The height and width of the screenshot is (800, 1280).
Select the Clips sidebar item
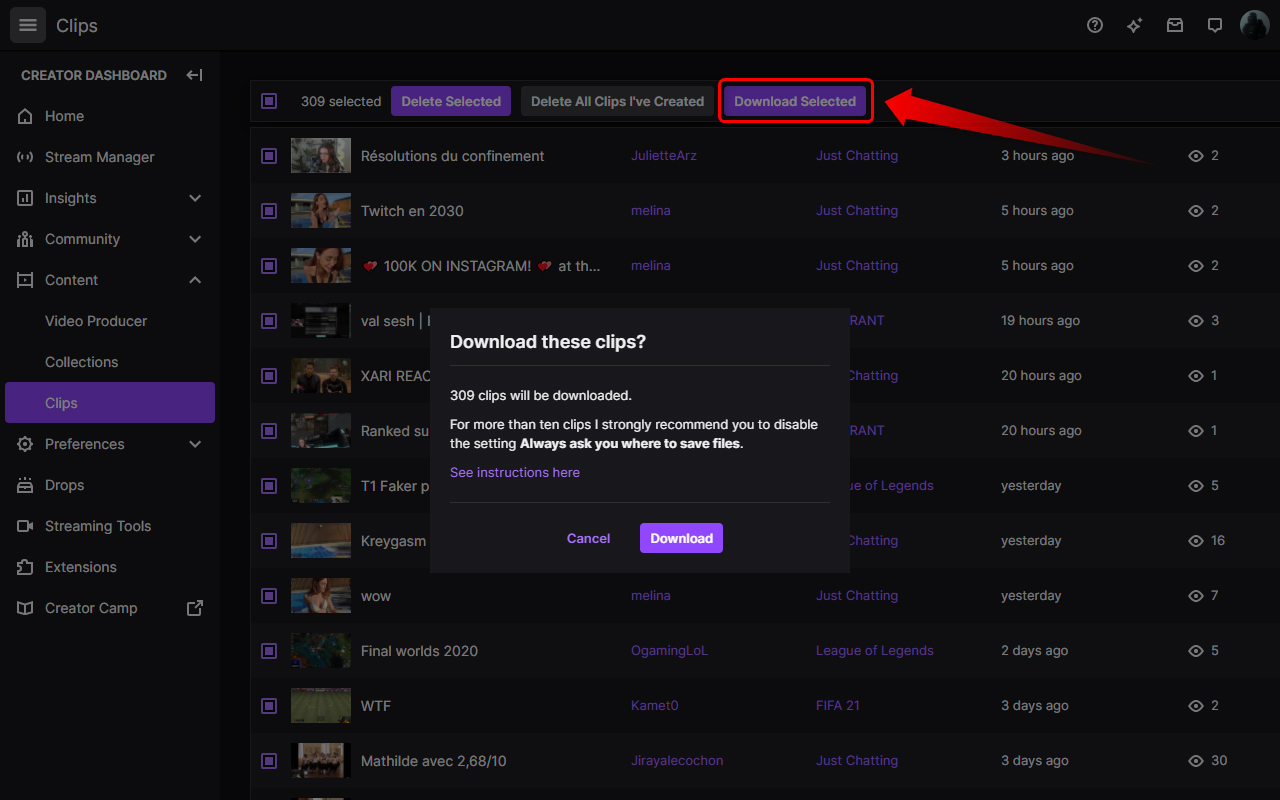pos(110,403)
